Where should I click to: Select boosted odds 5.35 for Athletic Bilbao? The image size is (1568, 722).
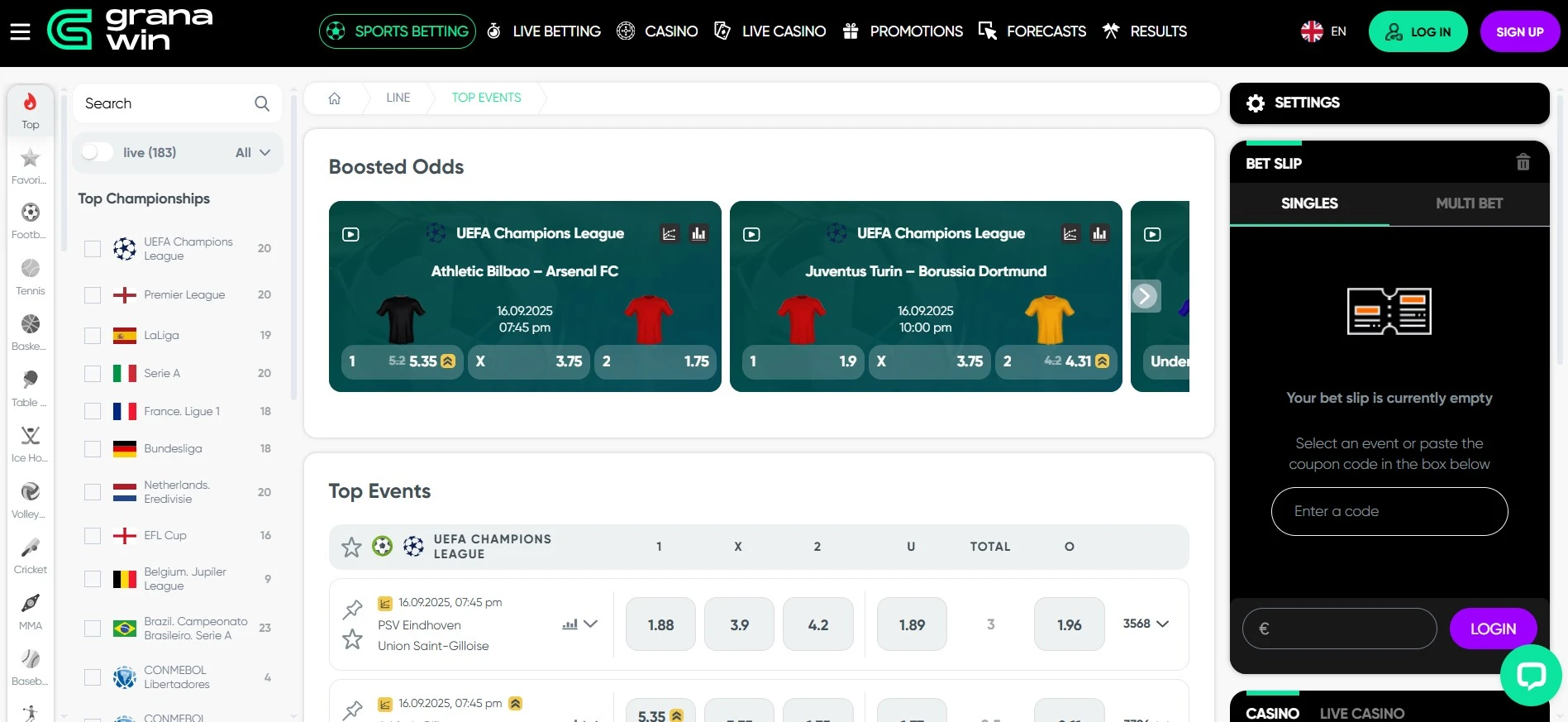point(403,361)
